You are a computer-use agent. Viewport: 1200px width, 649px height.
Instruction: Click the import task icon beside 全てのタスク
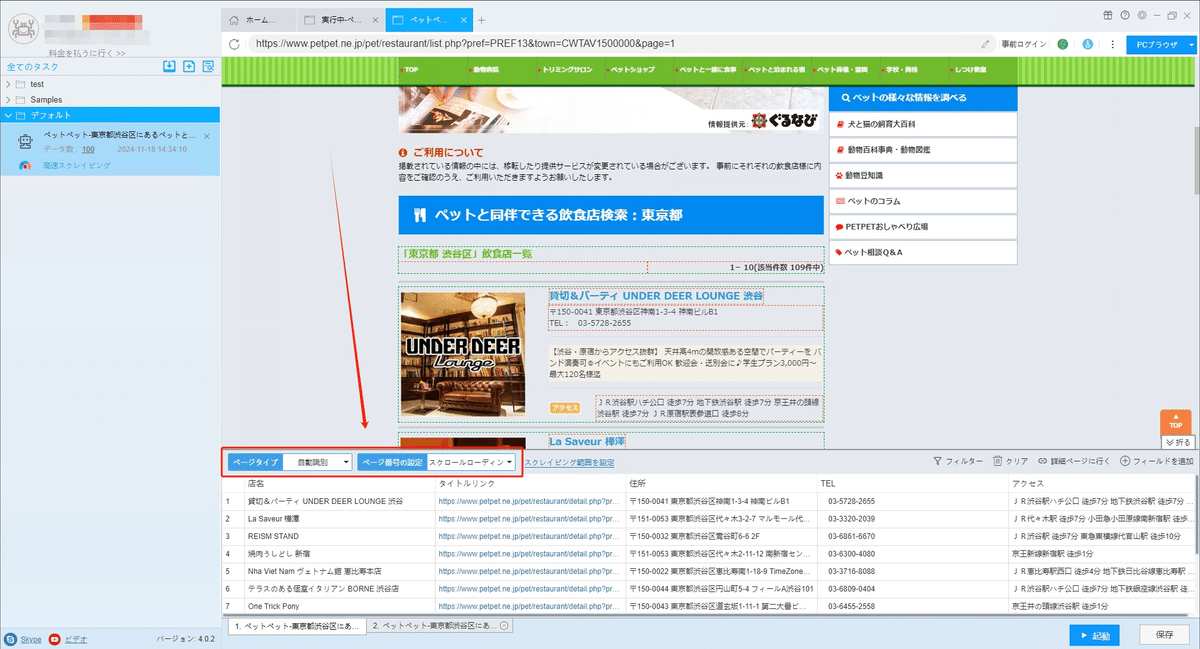pyautogui.click(x=170, y=66)
